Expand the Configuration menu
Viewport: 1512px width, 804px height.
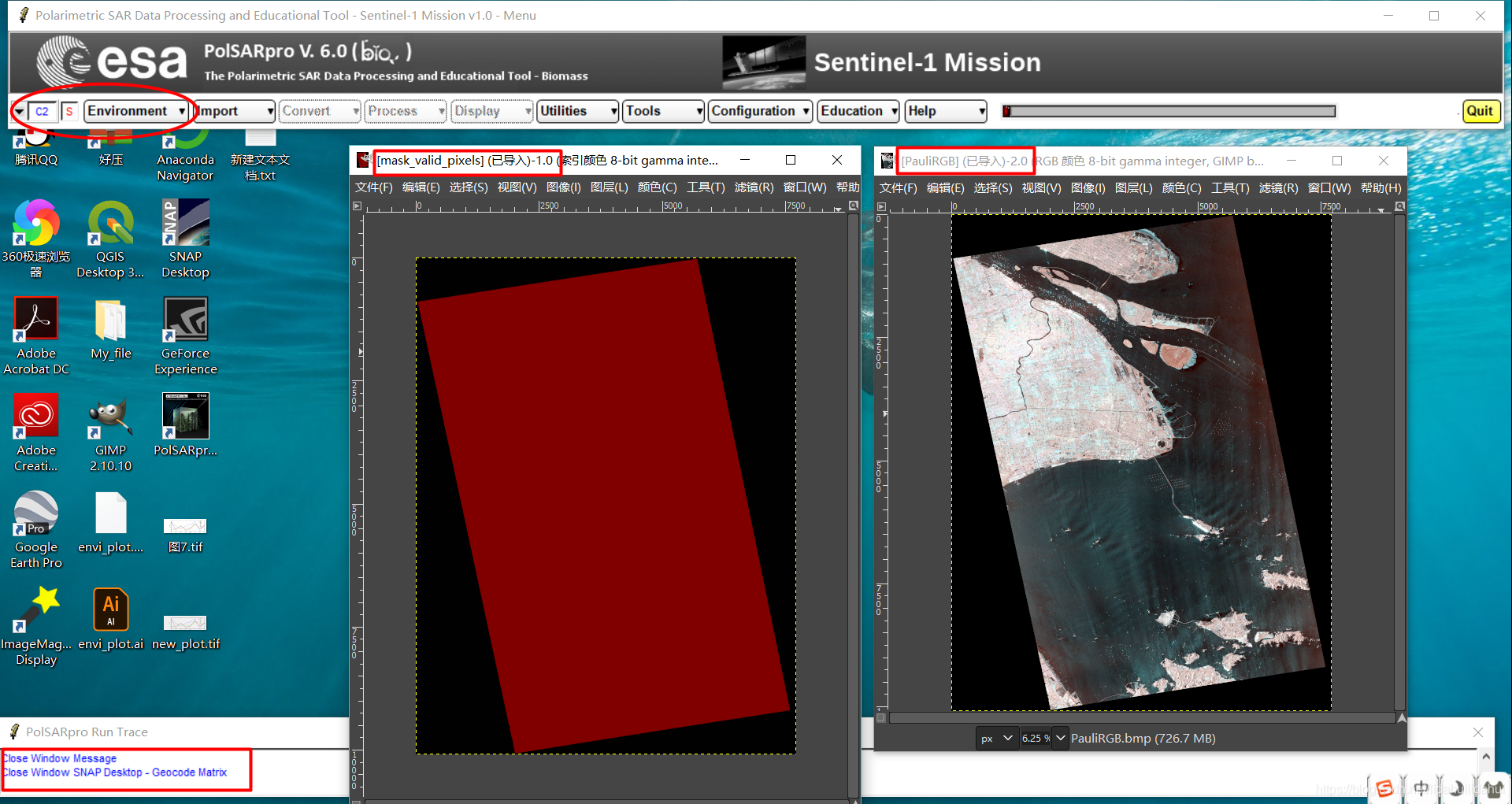(x=760, y=111)
